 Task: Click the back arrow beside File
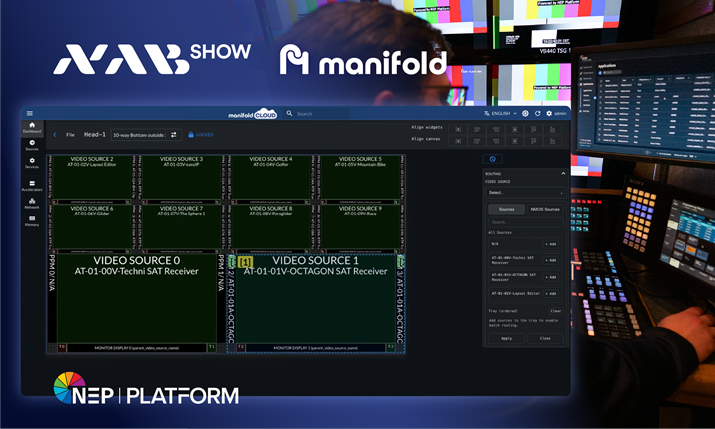(55, 134)
